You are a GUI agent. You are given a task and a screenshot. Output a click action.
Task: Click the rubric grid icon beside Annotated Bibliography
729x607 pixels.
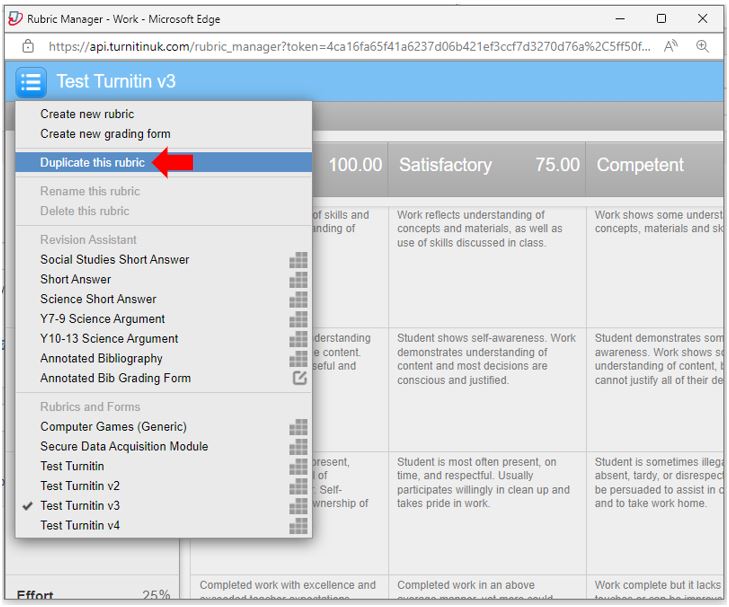pos(298,359)
